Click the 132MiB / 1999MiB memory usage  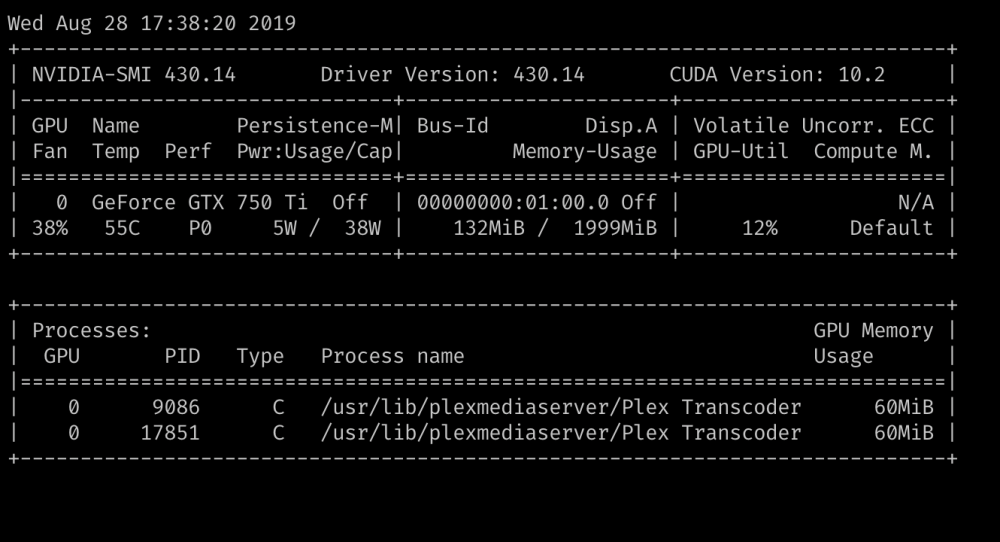click(555, 228)
